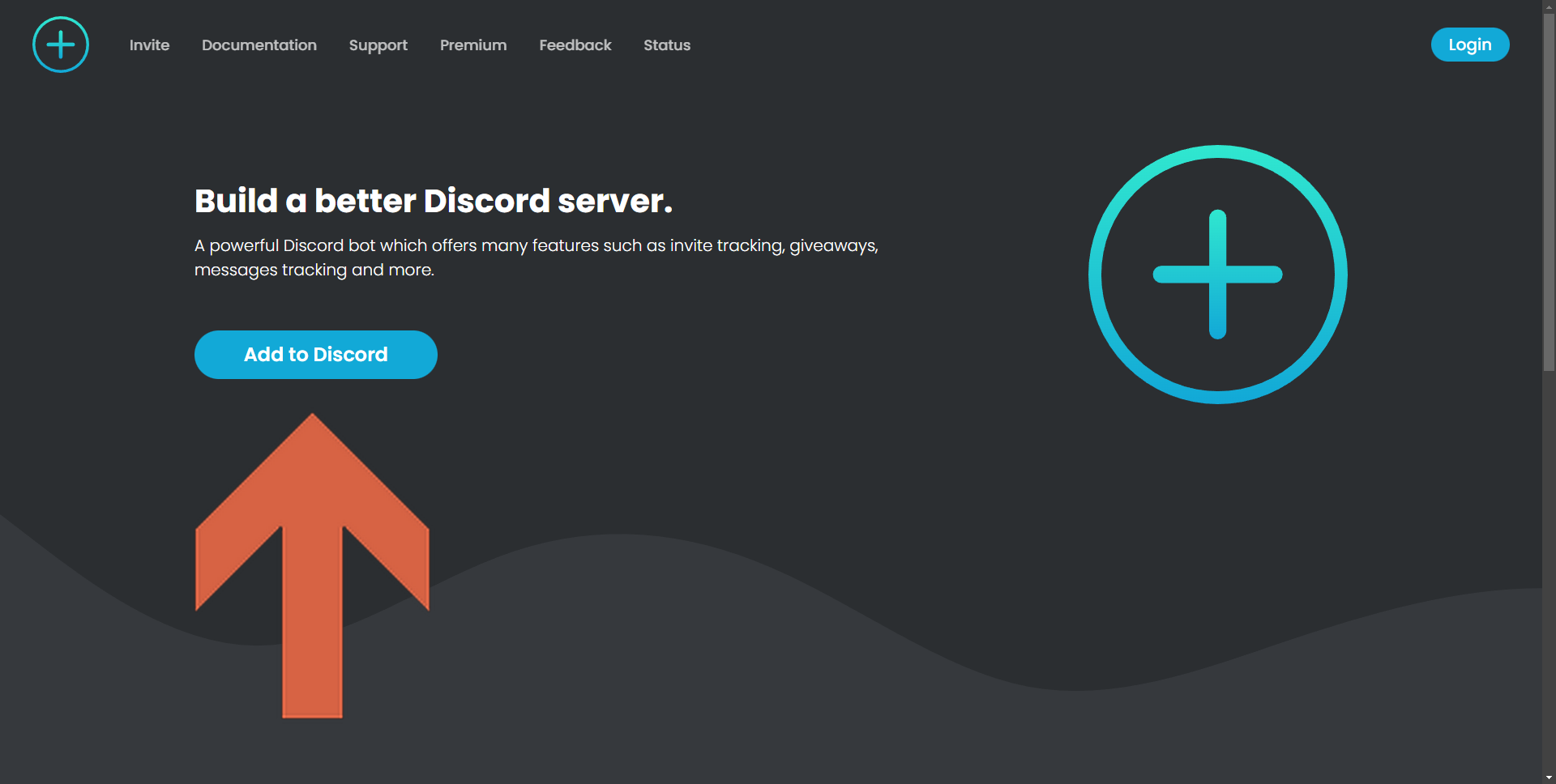
Task: Check the Status nav link
Action: point(667,45)
